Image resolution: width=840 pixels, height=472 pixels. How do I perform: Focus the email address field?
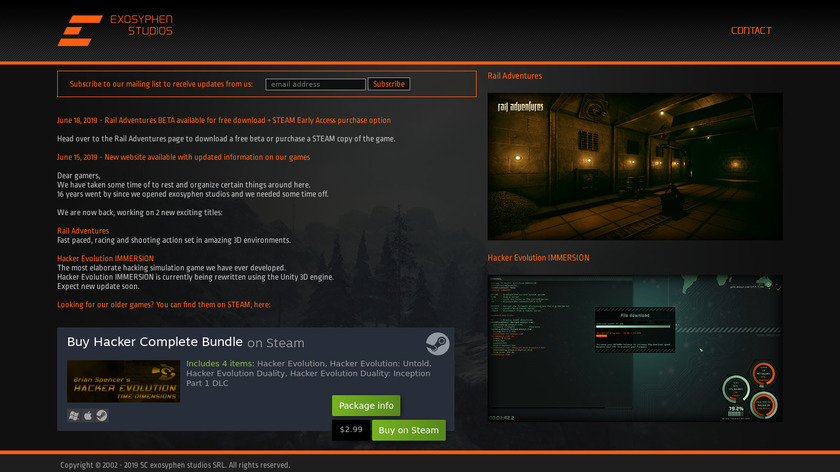315,84
